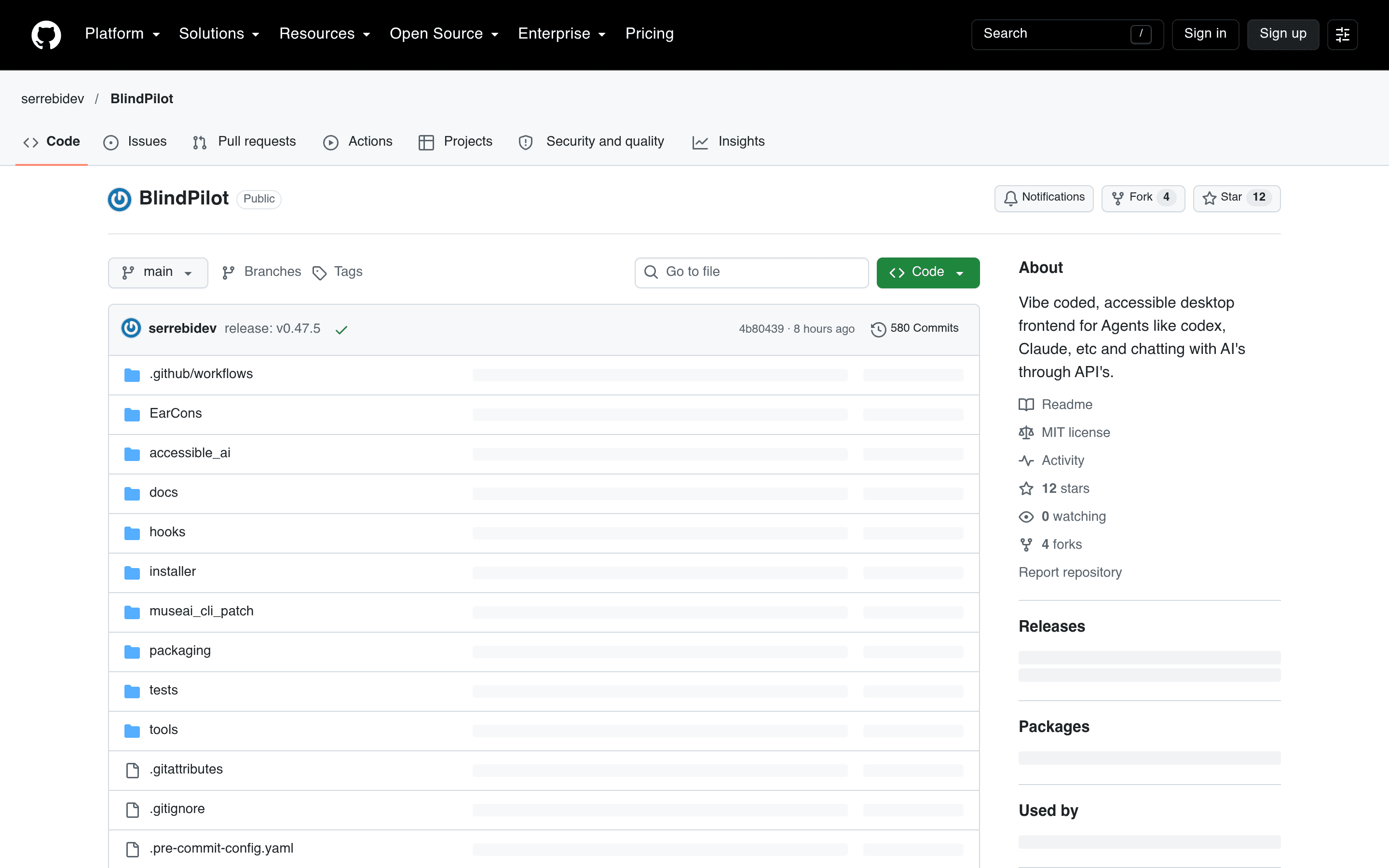
Task: Open the appearance settings icon in header
Action: [1342, 34]
